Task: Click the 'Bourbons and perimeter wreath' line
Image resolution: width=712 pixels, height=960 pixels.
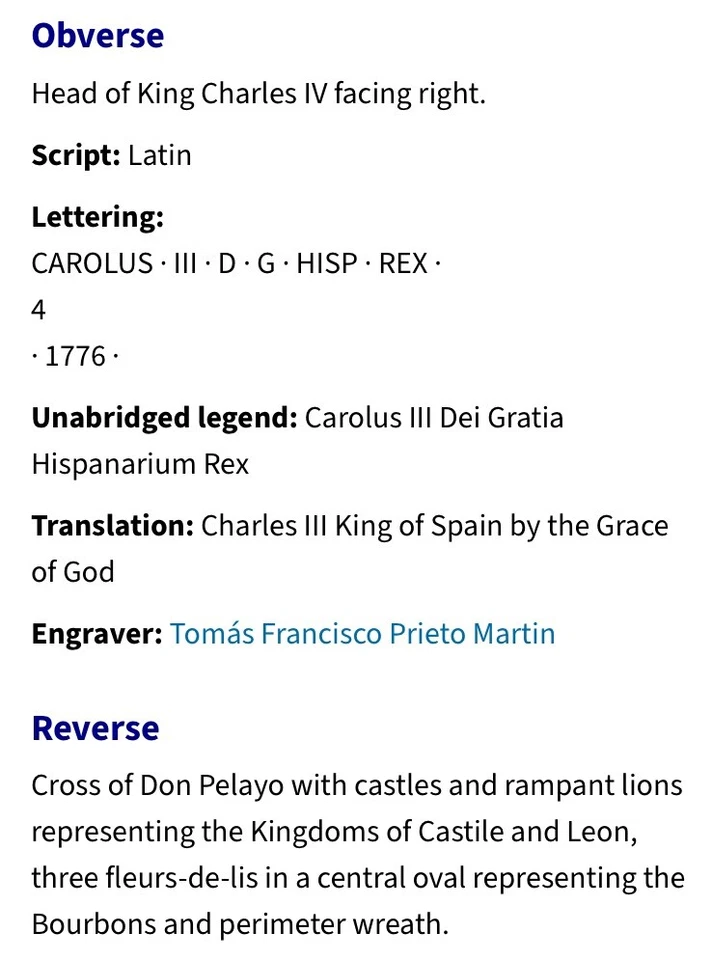Action: tap(240, 924)
